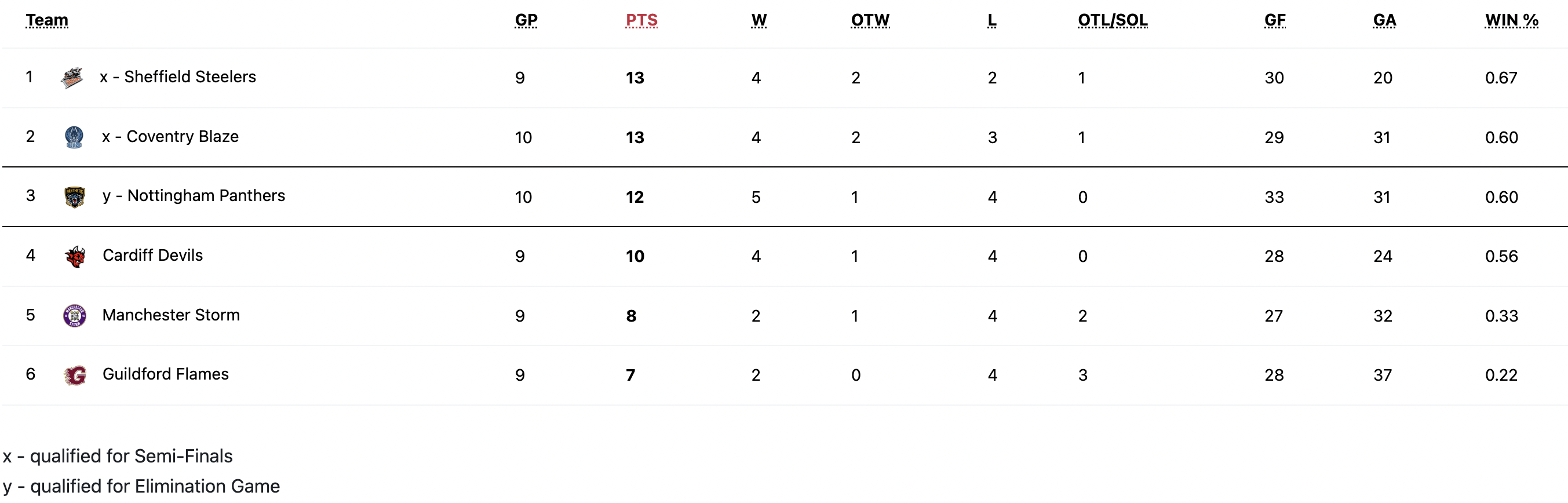Click the OTL/SOL column header
1568x503 pixels.
1112,20
